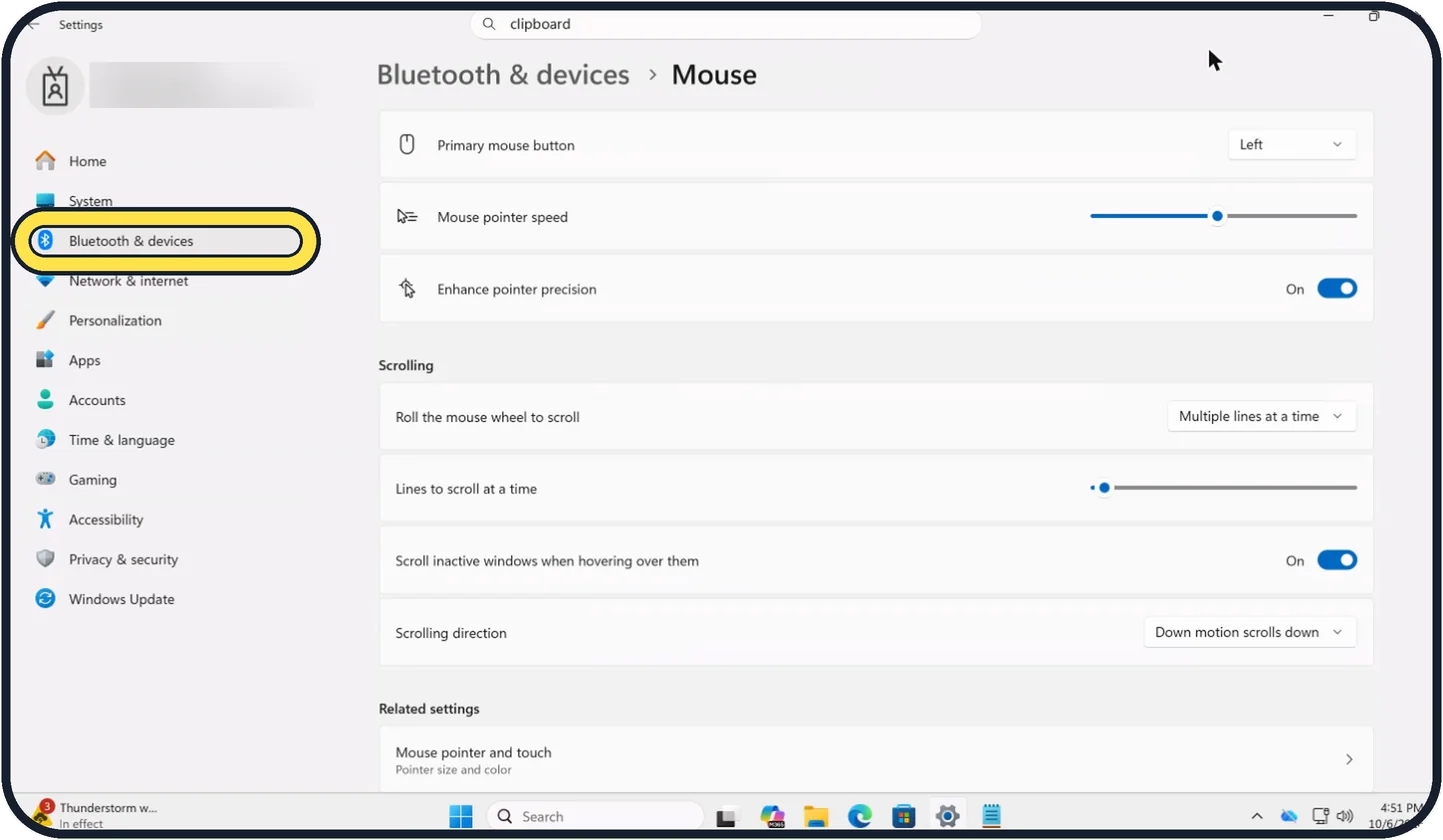The image size is (1443, 840).
Task: Open the Primary mouse button dropdown
Action: pos(1291,145)
